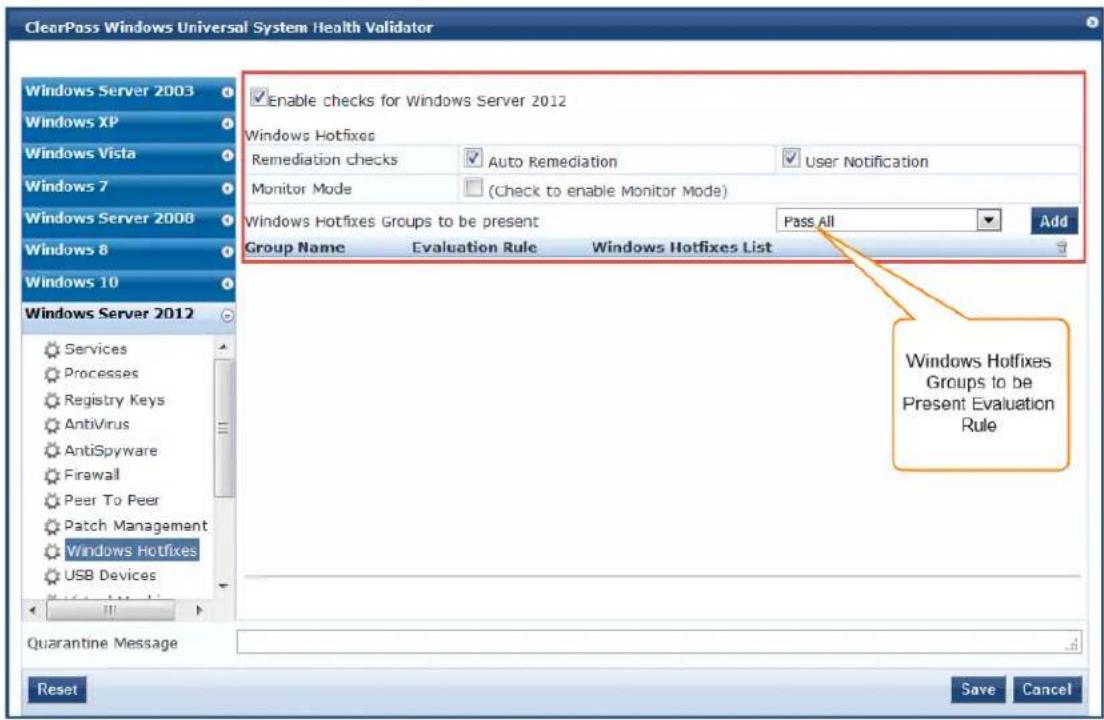Click the horizontal scrollbar left arrow

[x=32, y=610]
